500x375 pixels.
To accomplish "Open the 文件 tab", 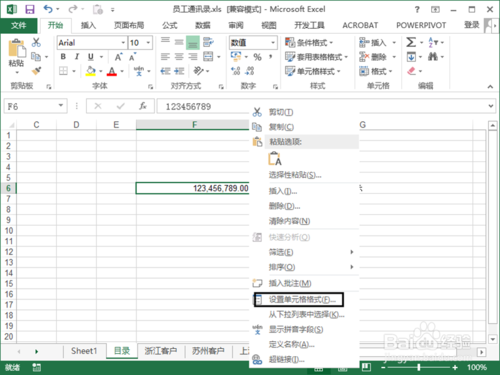I will tap(18, 25).
